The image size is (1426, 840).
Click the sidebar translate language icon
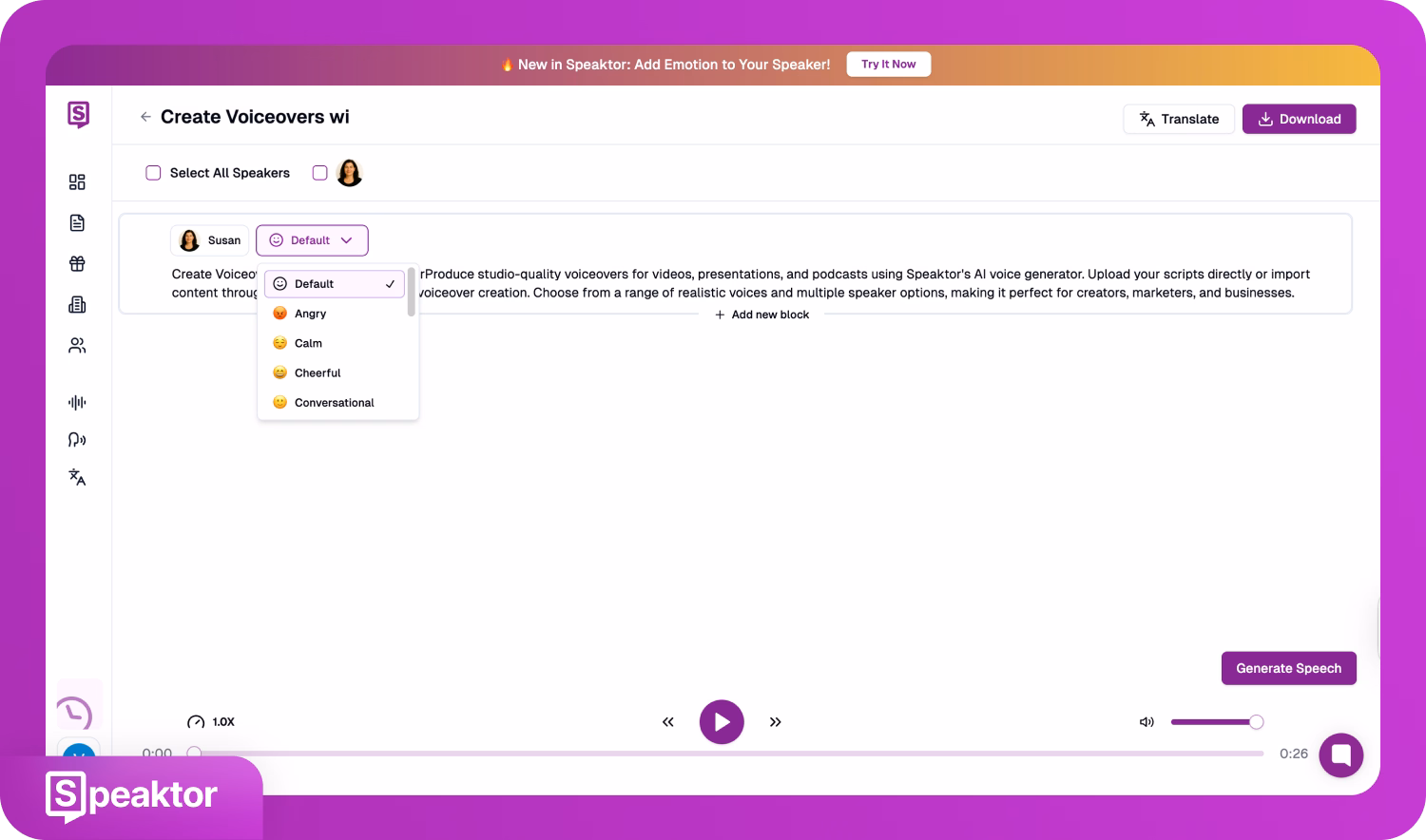point(77,477)
